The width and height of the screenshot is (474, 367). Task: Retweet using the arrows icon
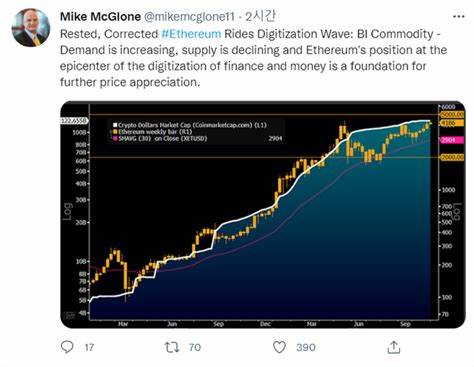click(x=172, y=347)
